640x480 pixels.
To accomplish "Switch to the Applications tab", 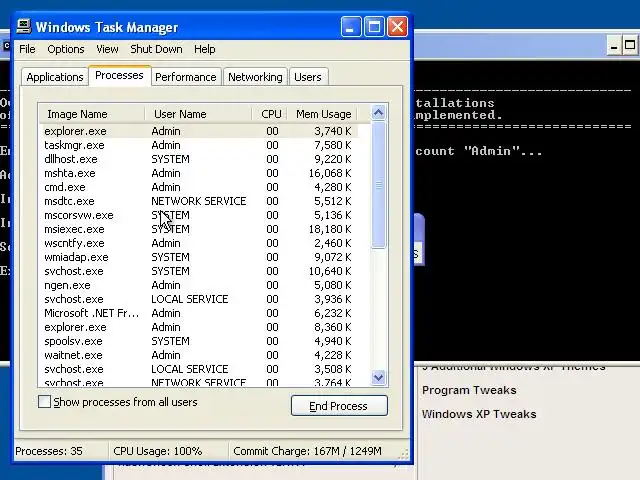I will click(55, 77).
